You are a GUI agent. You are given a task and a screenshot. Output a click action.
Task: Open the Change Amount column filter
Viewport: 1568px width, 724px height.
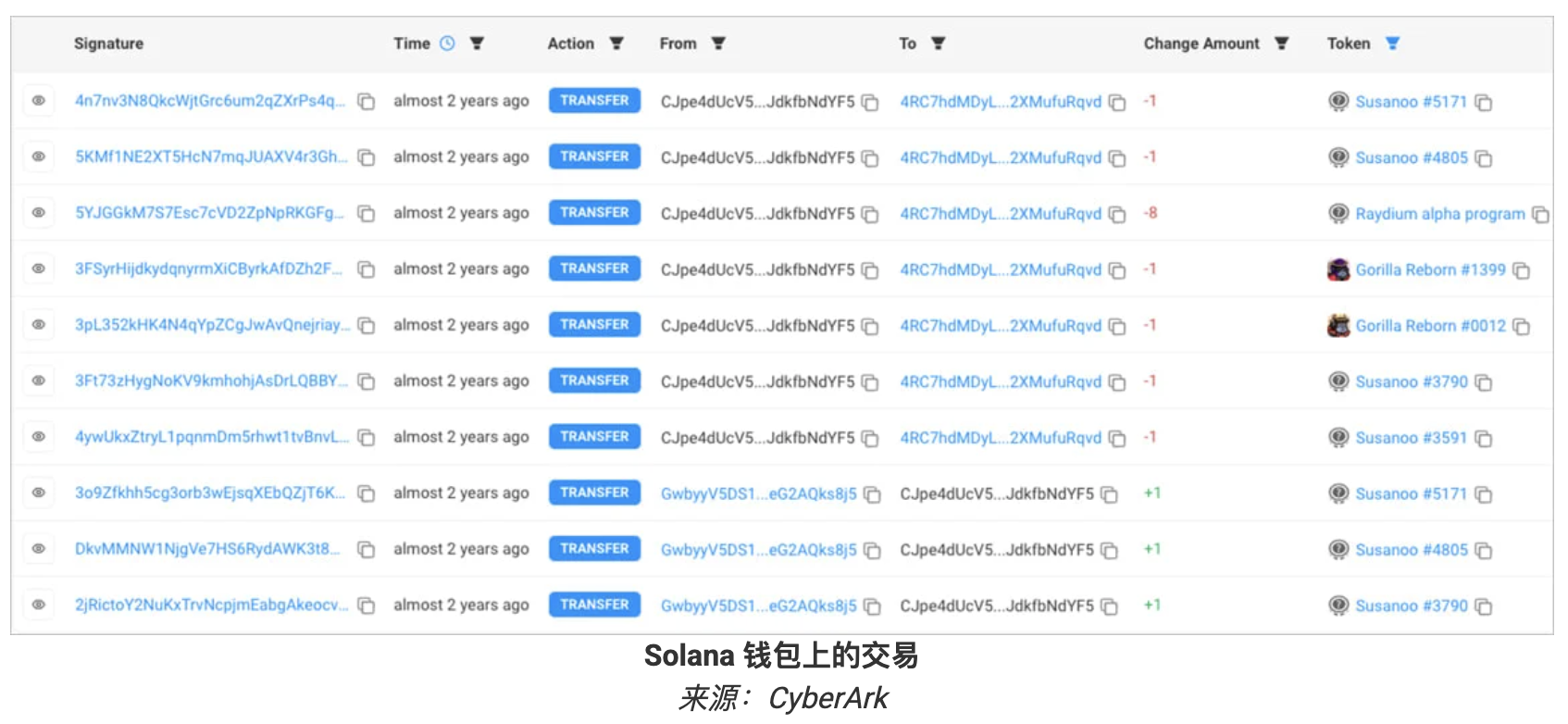(1282, 44)
